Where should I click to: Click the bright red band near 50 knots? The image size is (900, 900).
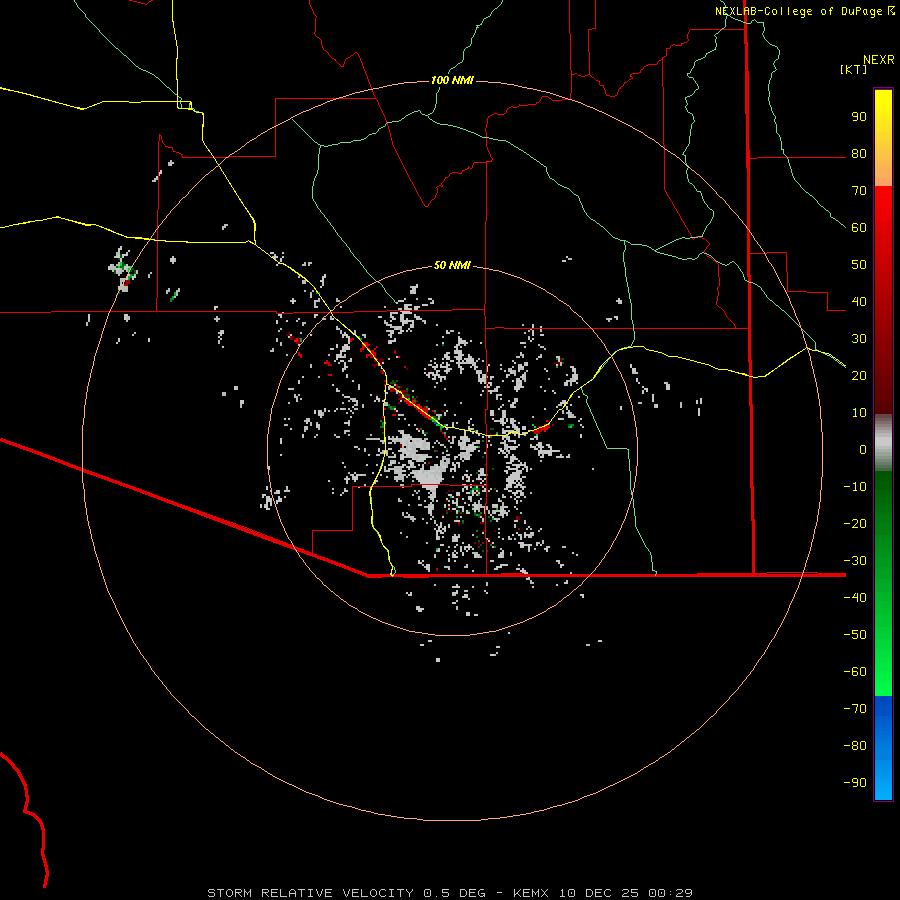coord(883,265)
